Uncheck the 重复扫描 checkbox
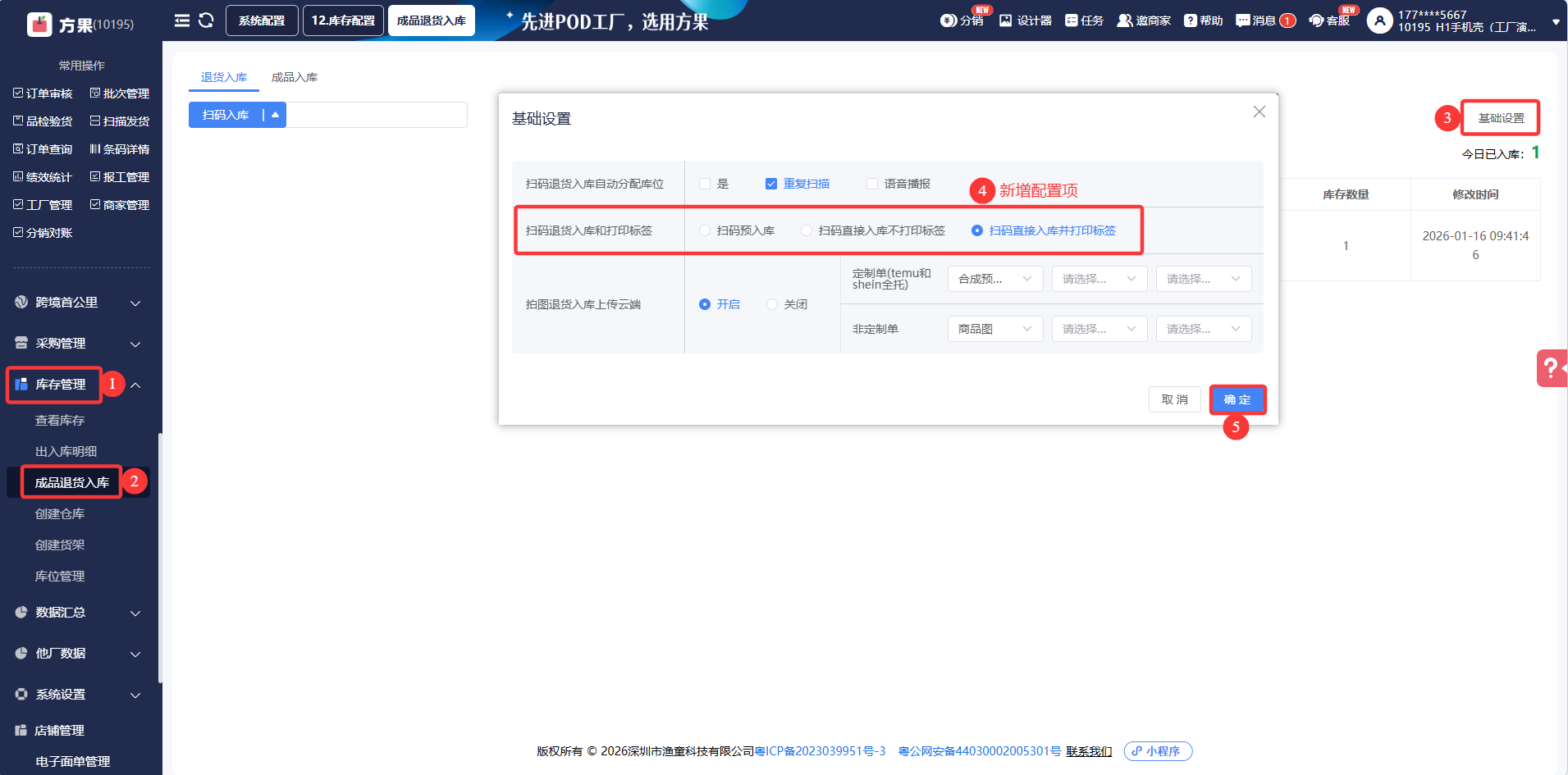Screen dimensions: 1568x775 point(771,184)
